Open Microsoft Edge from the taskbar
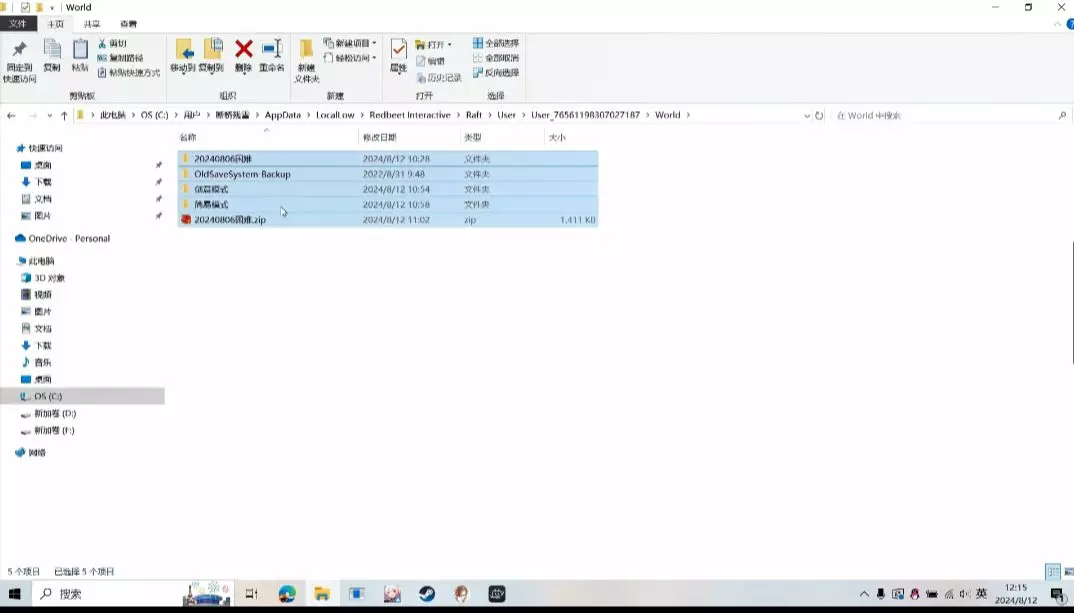Image resolution: width=1074 pixels, height=613 pixels. 287,594
